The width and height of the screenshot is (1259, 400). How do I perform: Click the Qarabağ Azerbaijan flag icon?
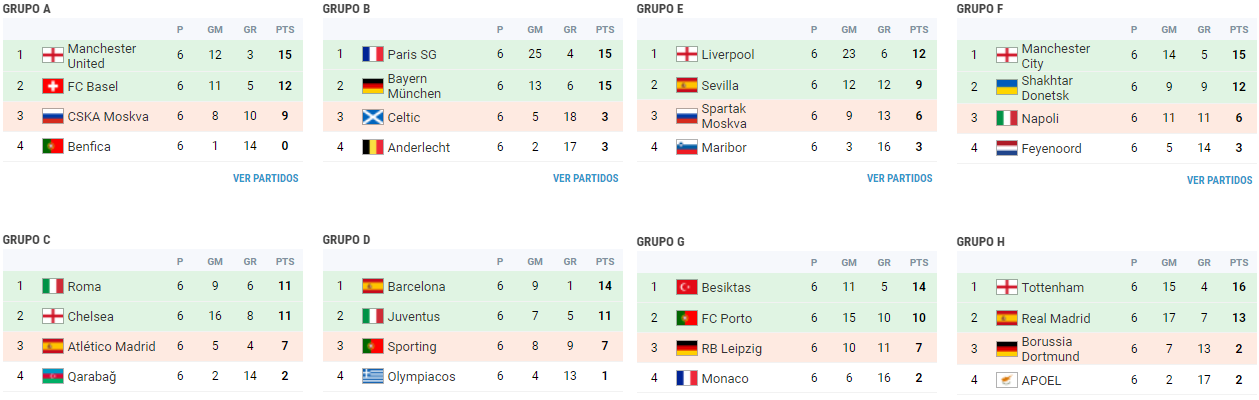(53, 377)
